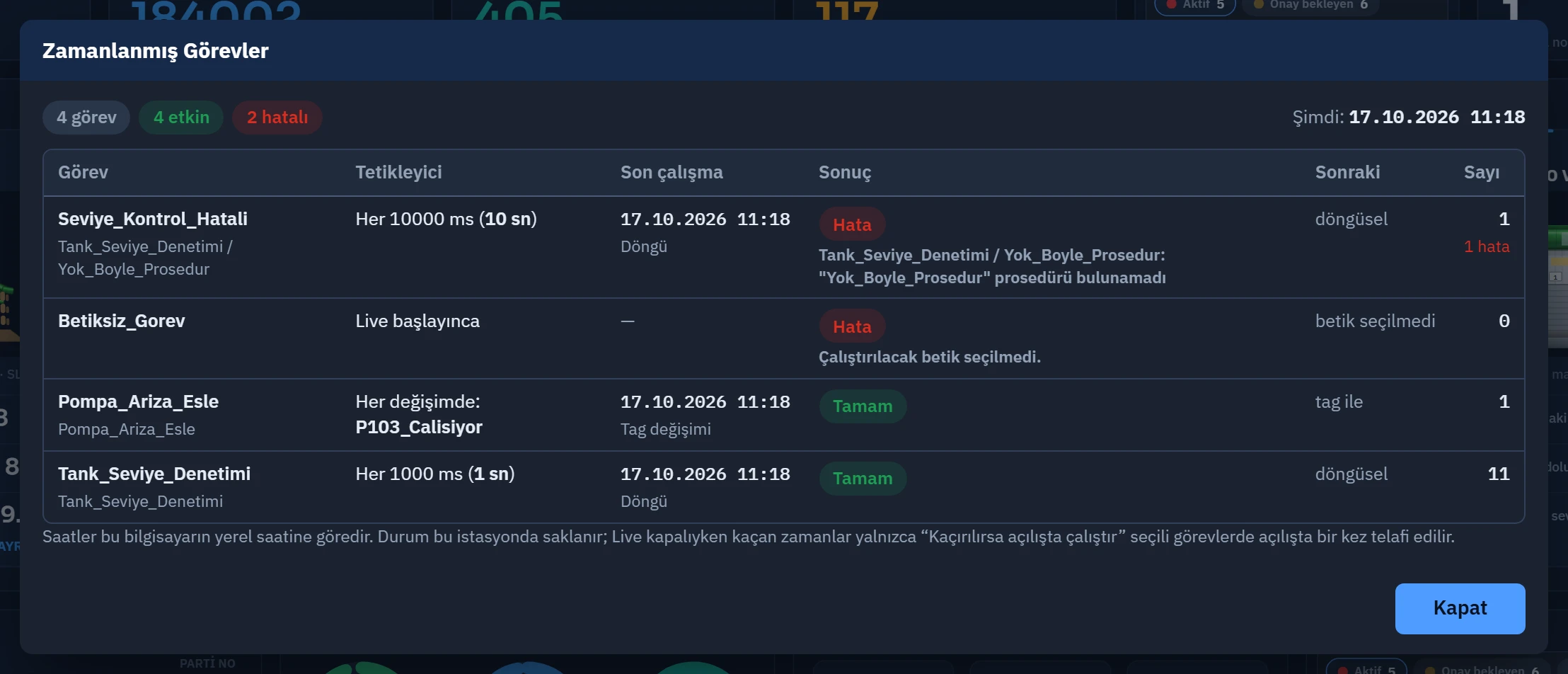
Task: Select the bold Tank_Seviye_Denetimi task name
Action: click(154, 474)
